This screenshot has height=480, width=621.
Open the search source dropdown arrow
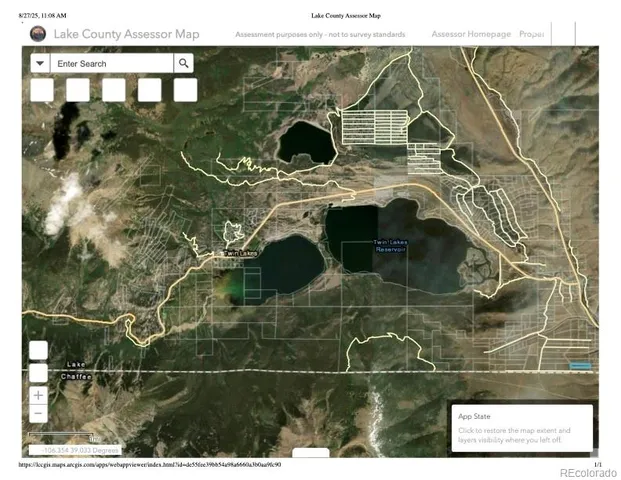[39, 63]
